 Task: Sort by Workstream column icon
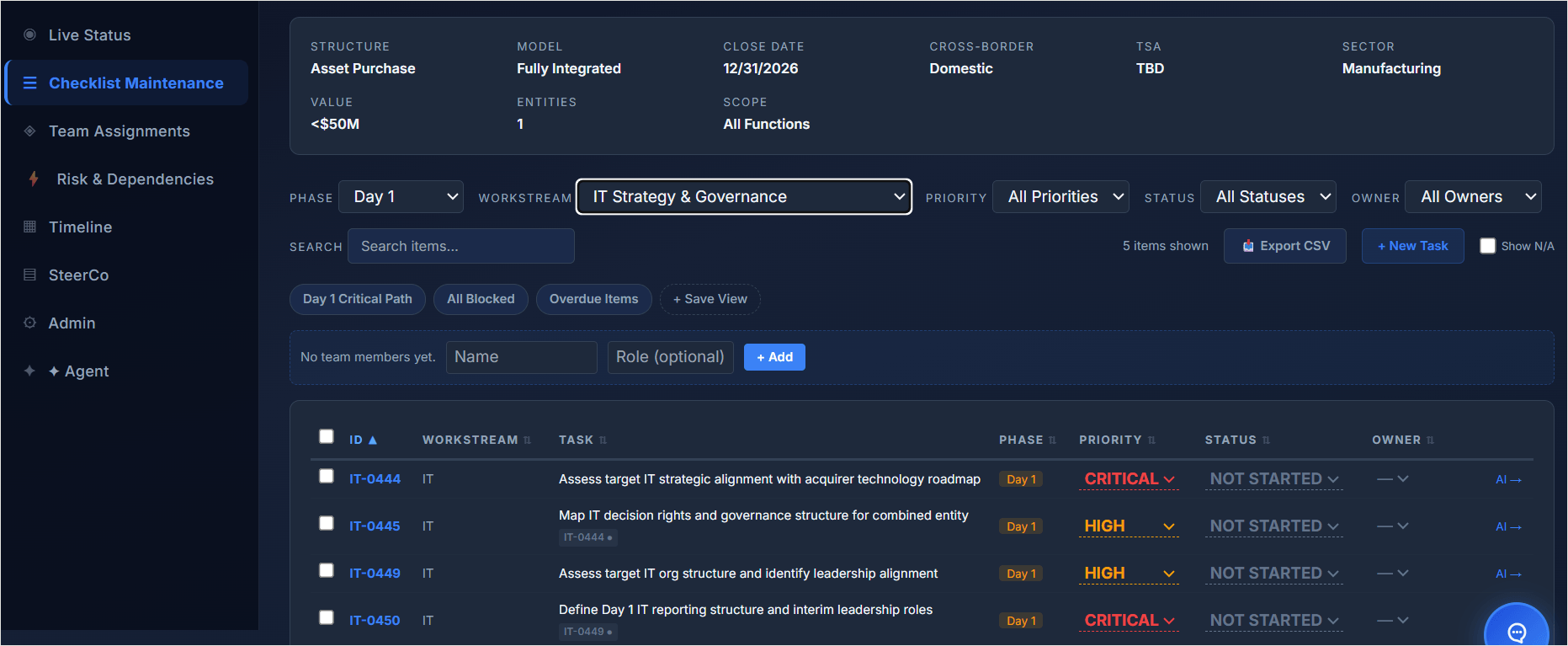tap(528, 440)
